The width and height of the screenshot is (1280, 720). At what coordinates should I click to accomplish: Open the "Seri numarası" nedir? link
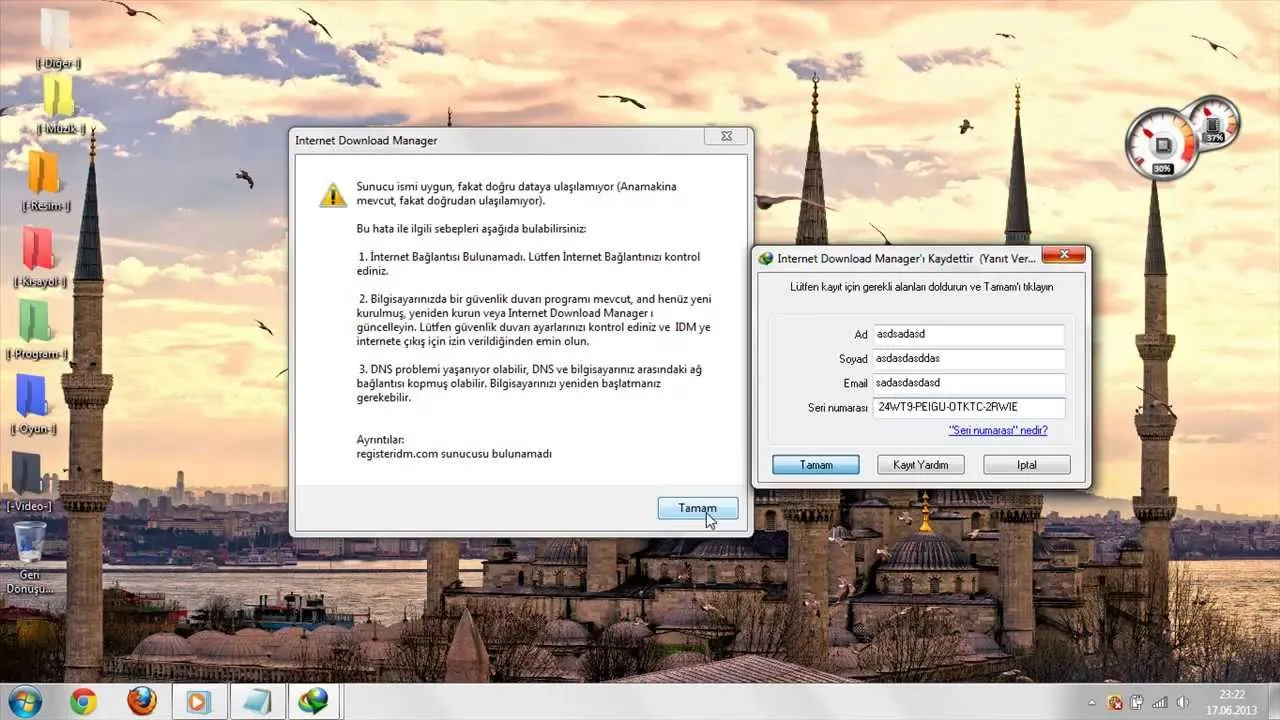pos(997,430)
